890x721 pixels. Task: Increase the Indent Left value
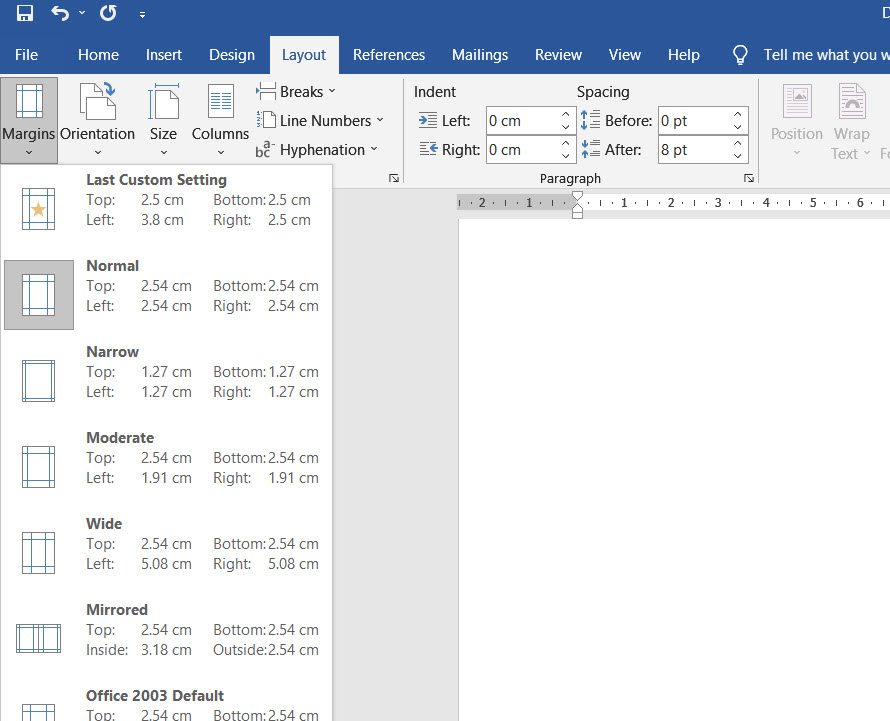[565, 114]
